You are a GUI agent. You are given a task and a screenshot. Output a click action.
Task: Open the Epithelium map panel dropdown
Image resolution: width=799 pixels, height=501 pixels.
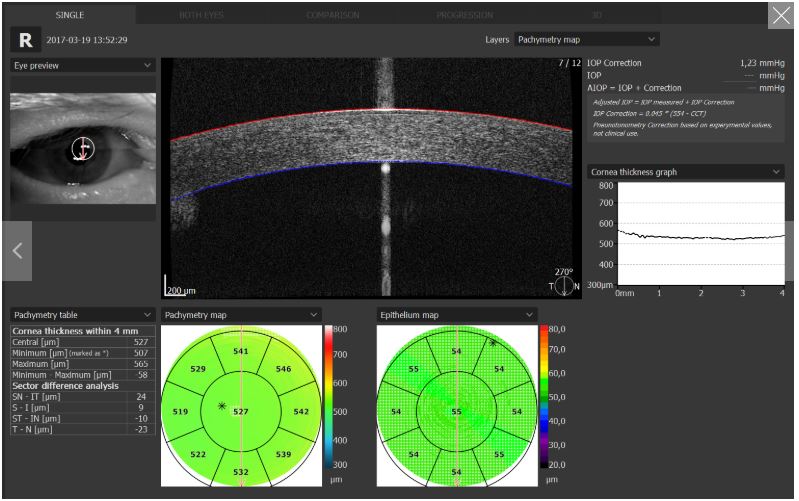(x=457, y=315)
